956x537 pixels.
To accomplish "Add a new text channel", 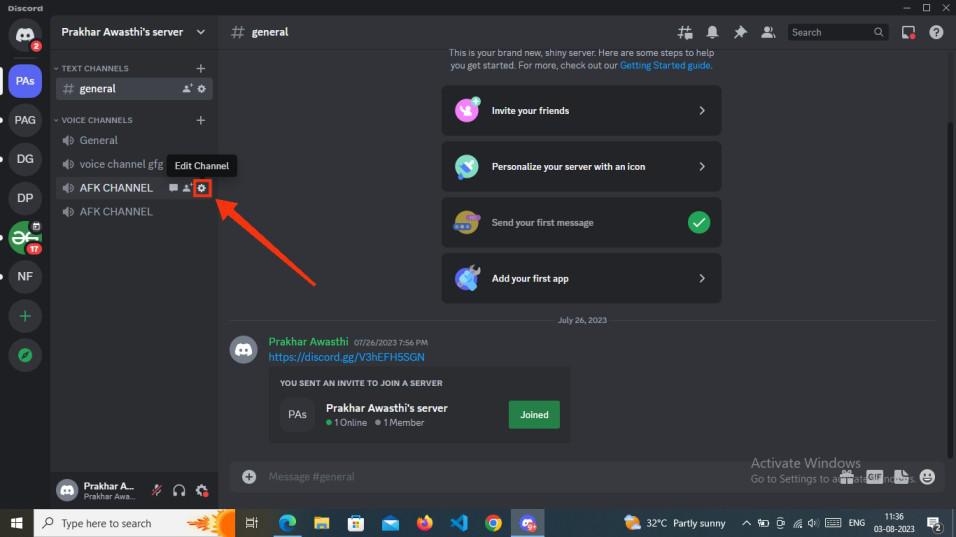I will [x=201, y=68].
